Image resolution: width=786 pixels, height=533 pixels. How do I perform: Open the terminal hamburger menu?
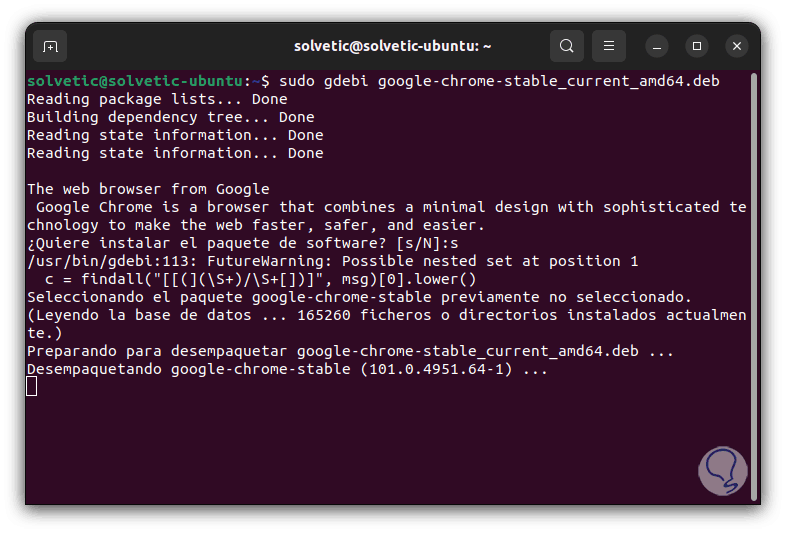(609, 46)
